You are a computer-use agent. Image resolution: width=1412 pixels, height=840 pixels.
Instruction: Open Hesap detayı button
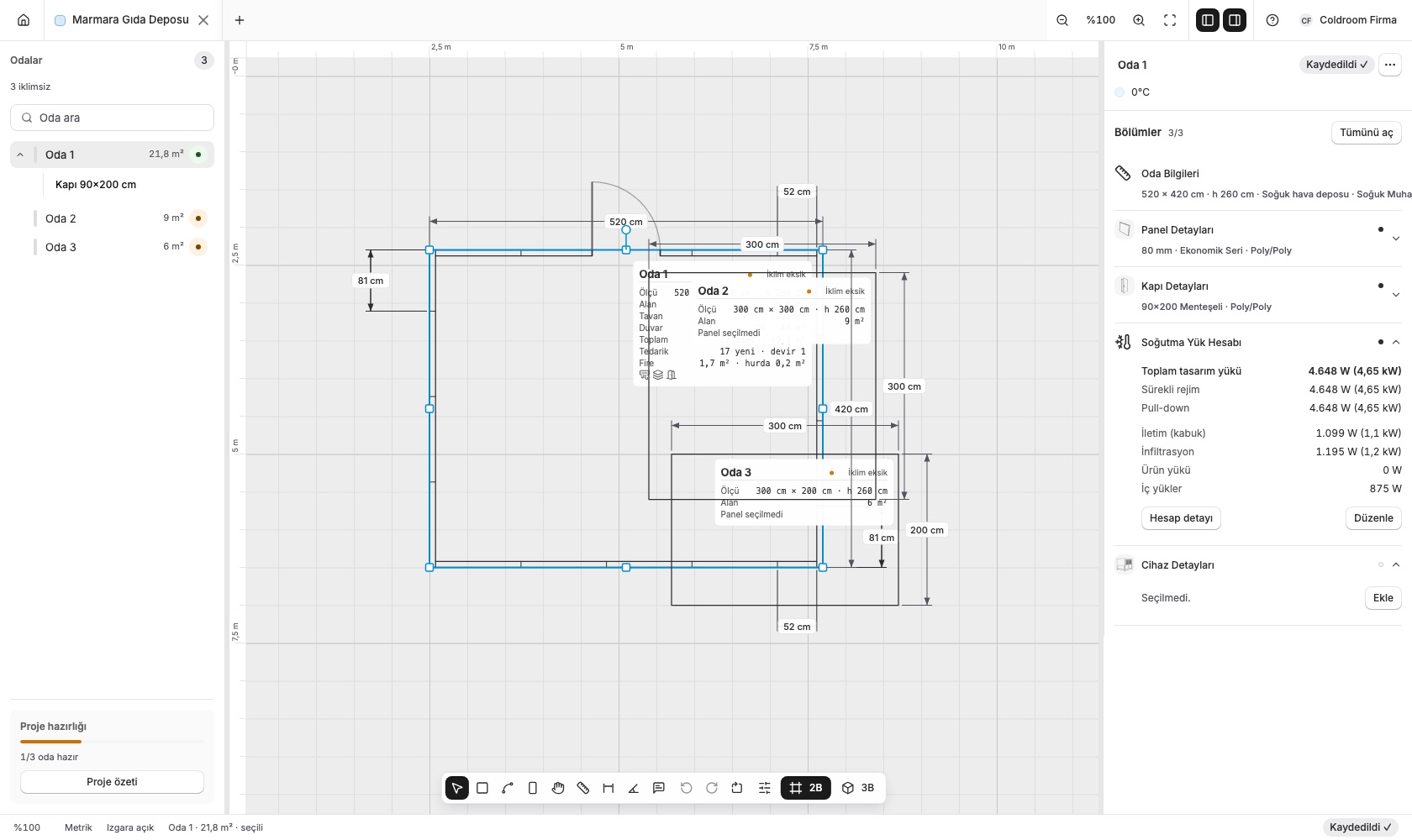[x=1181, y=518]
